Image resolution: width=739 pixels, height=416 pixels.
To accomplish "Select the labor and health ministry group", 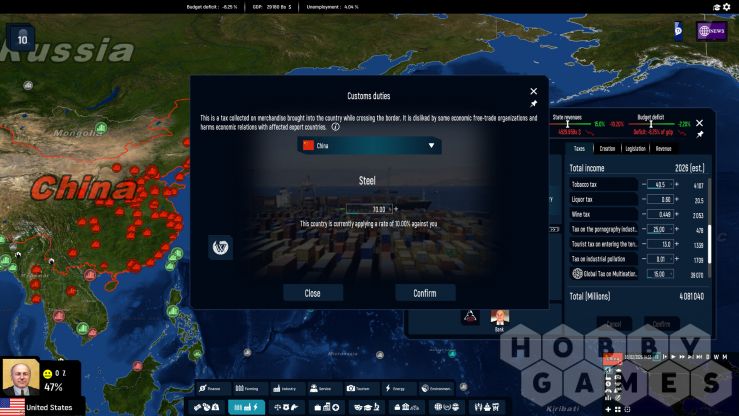I will pos(326,407).
